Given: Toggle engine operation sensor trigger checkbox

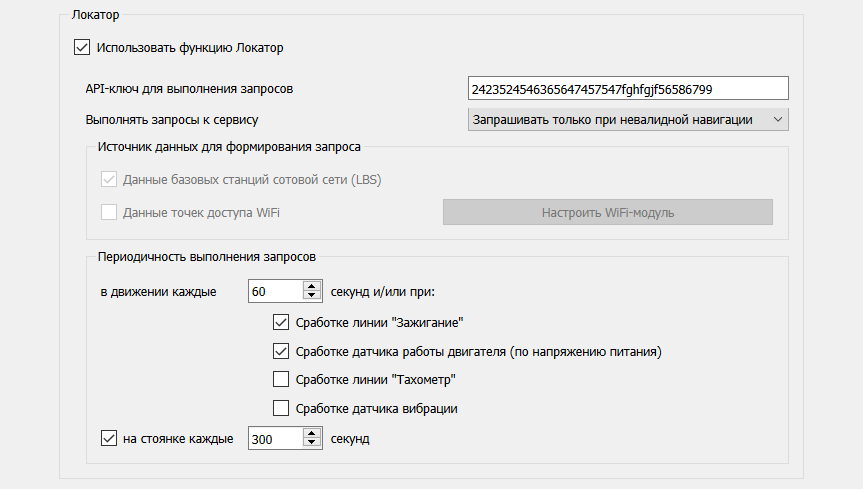Looking at the screenshot, I should click(x=281, y=352).
